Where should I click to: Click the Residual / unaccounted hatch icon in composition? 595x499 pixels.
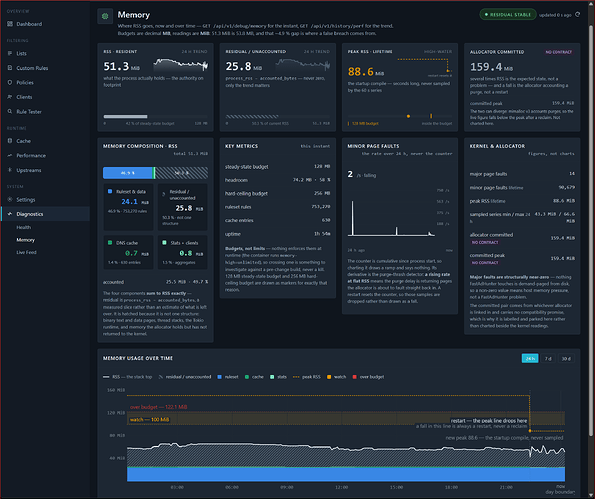(x=164, y=194)
